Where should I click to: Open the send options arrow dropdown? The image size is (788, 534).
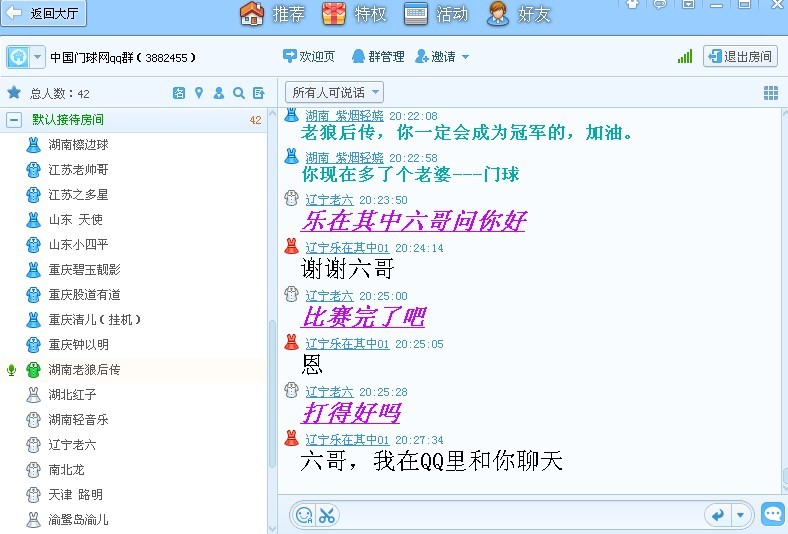[741, 515]
